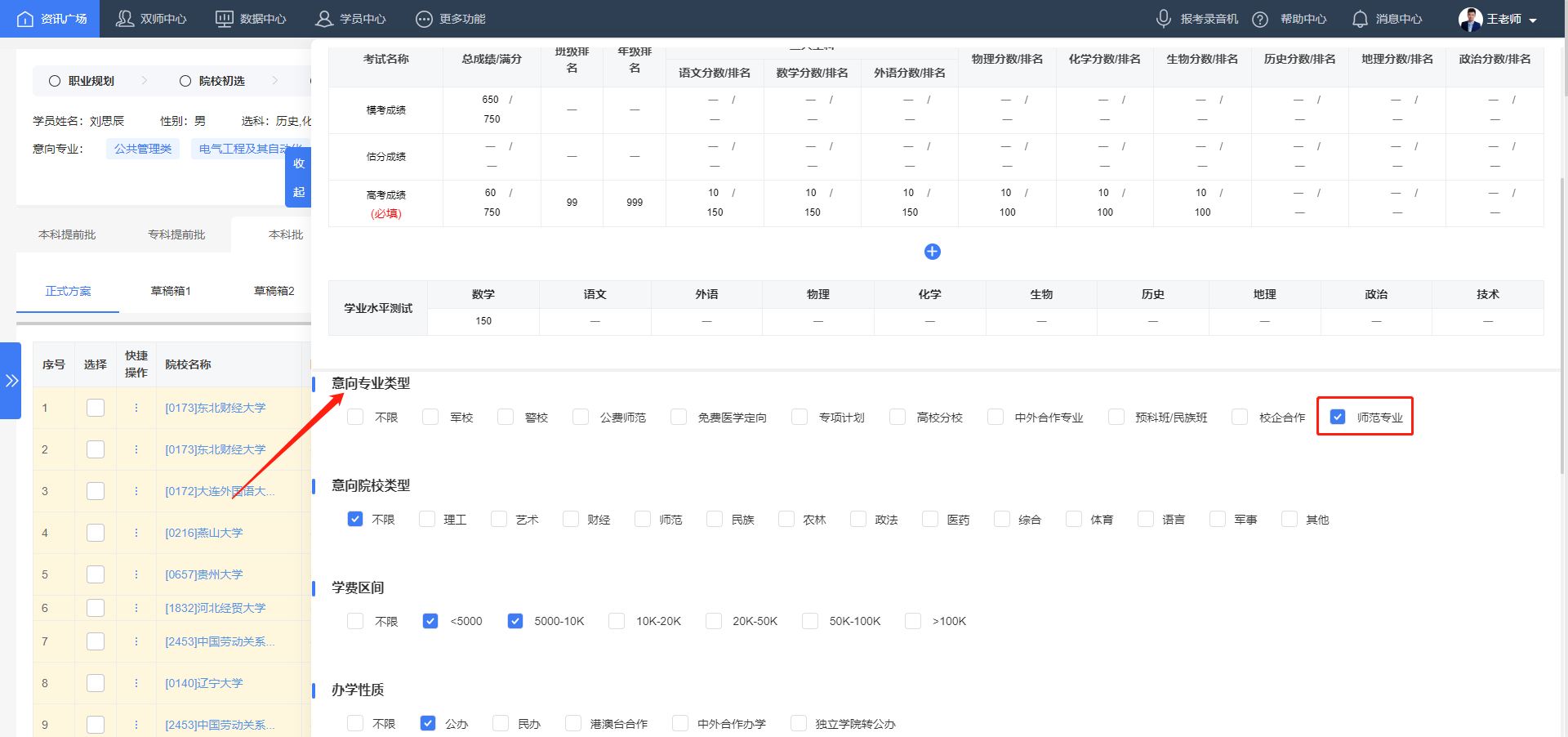This screenshot has width=1568, height=737.
Task: Click the blue plus icon to add score row
Action: coord(933,252)
